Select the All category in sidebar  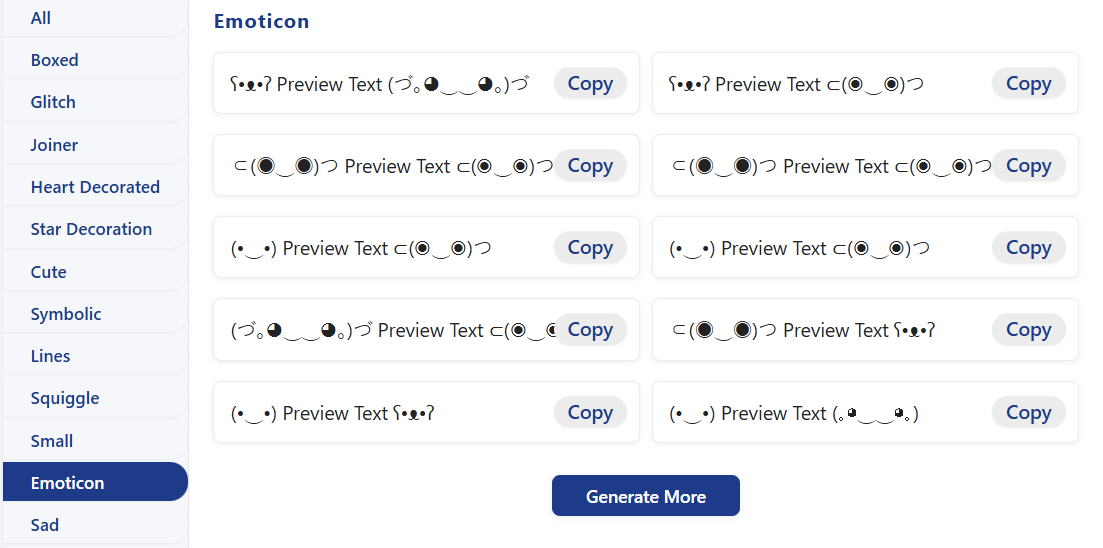[x=95, y=18]
